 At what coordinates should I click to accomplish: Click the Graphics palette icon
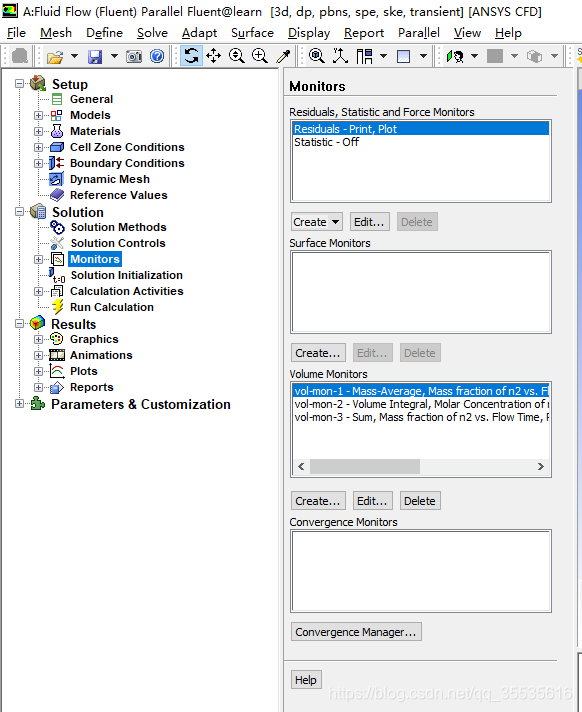(56, 339)
